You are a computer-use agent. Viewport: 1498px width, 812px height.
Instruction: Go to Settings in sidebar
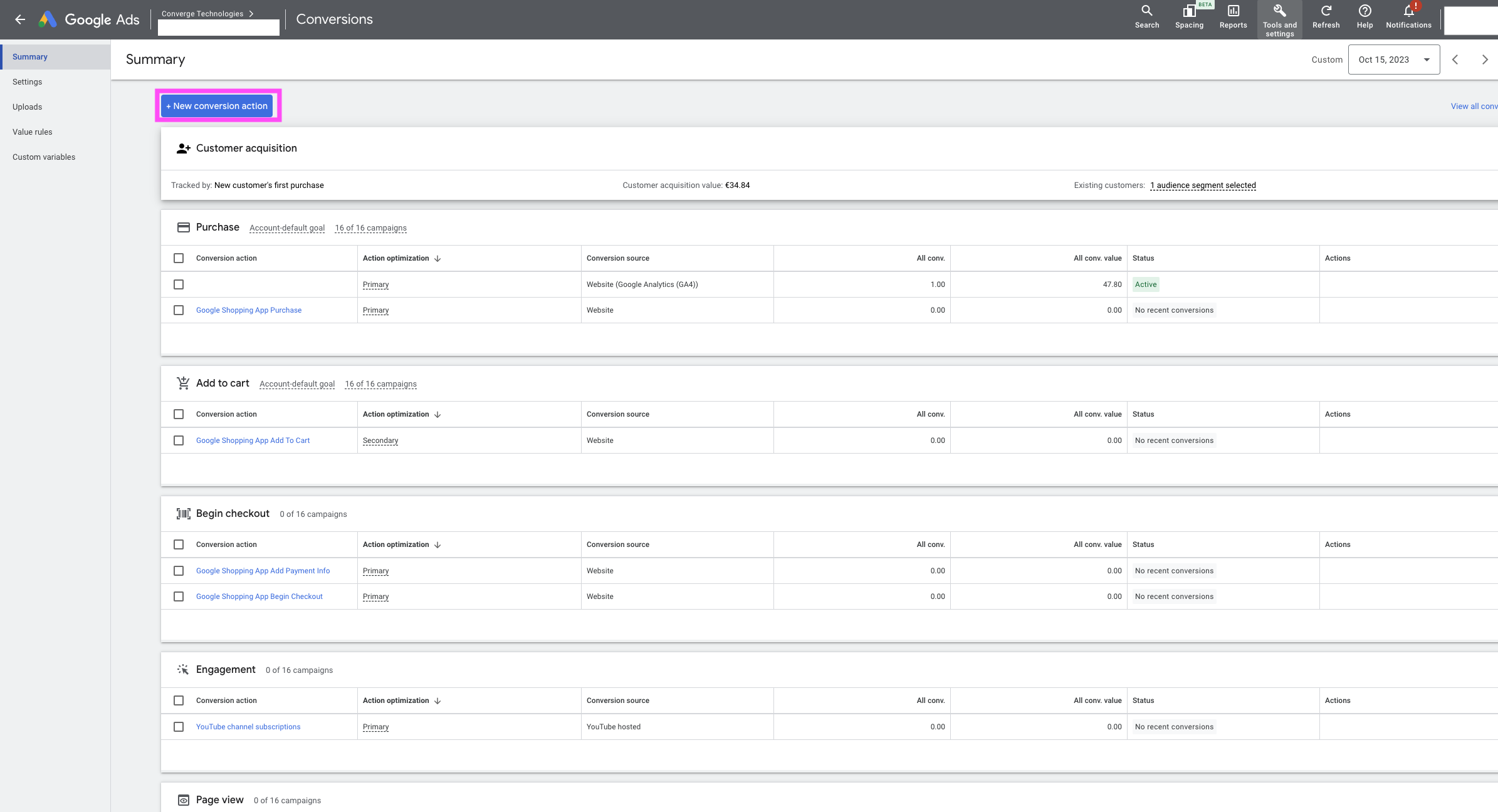pyautogui.click(x=28, y=82)
